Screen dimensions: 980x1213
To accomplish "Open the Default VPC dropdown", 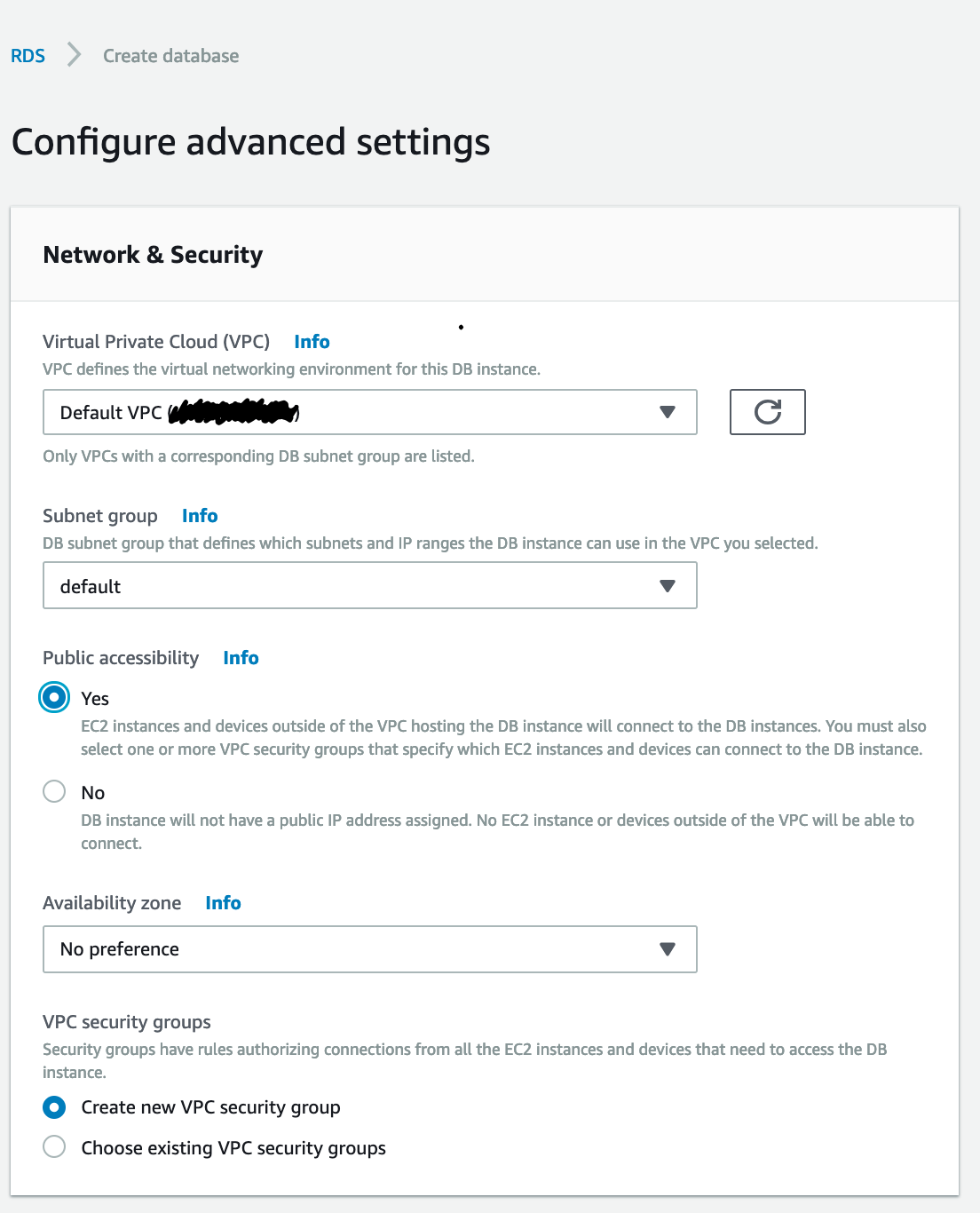I will click(370, 412).
